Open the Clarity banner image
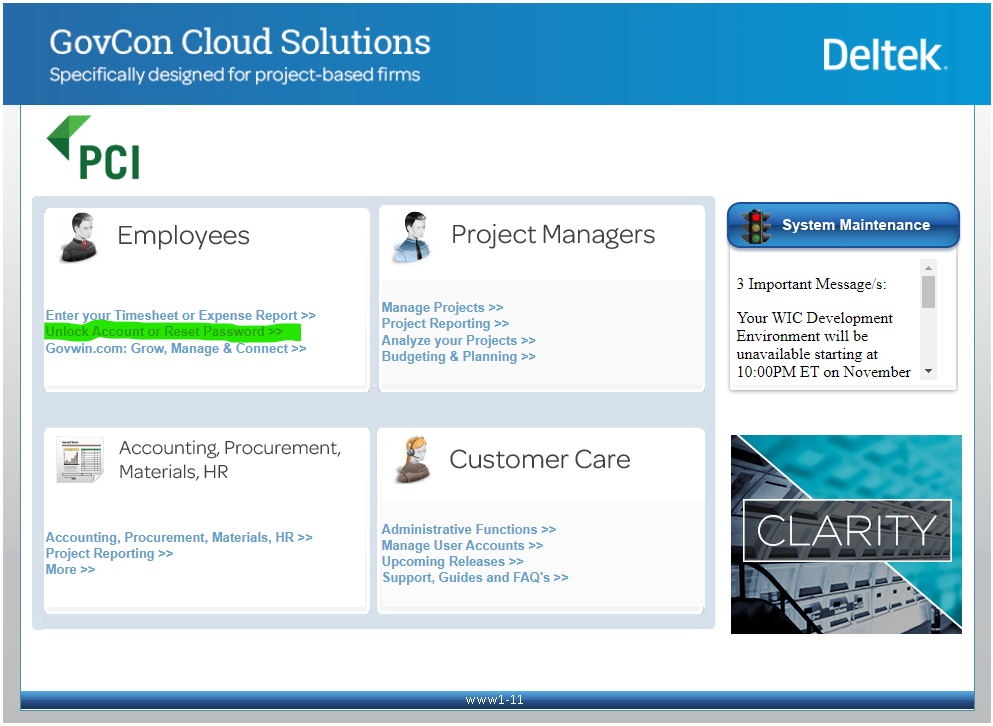The image size is (993, 726). [846, 534]
